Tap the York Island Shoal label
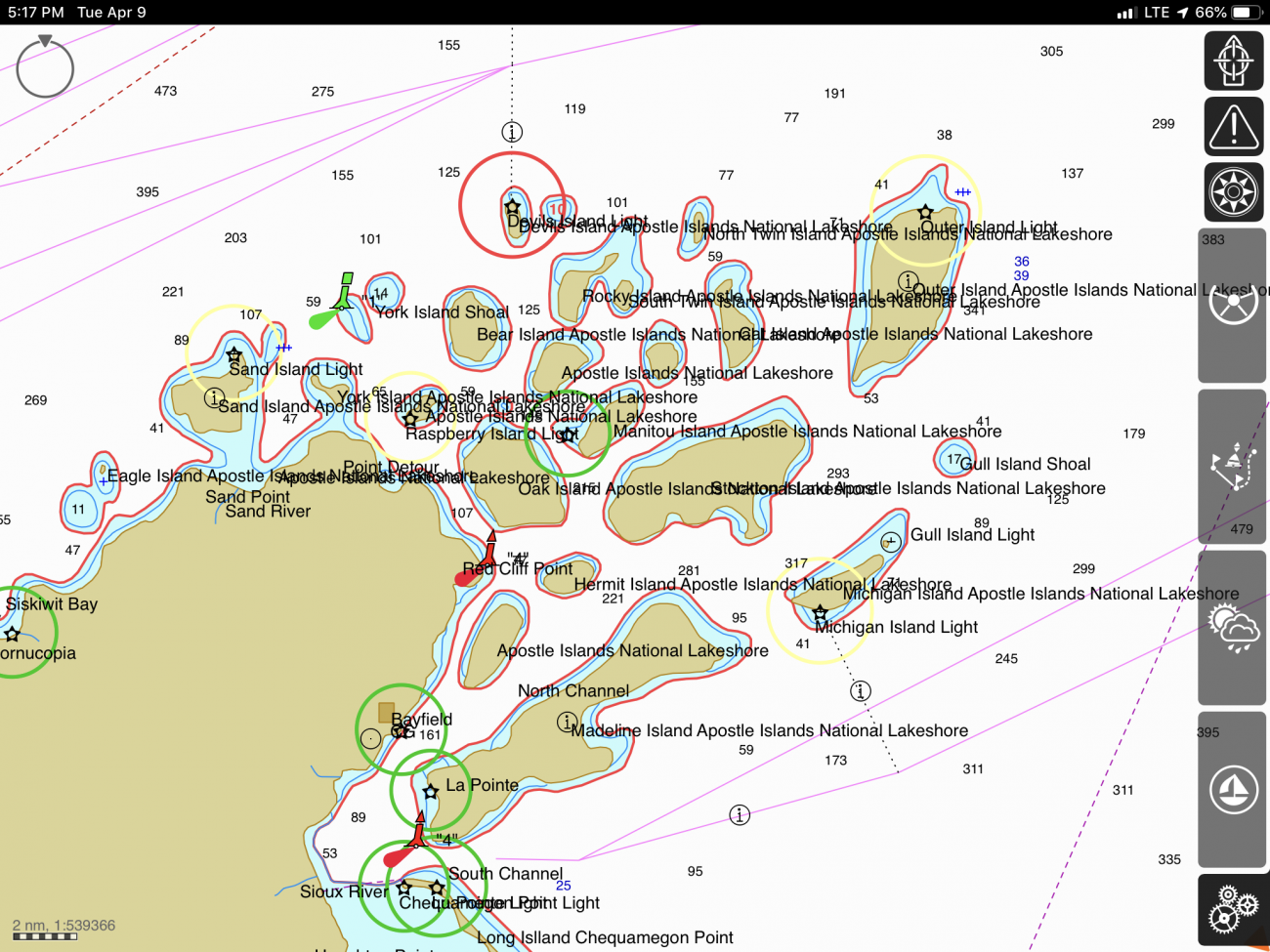 point(443,312)
